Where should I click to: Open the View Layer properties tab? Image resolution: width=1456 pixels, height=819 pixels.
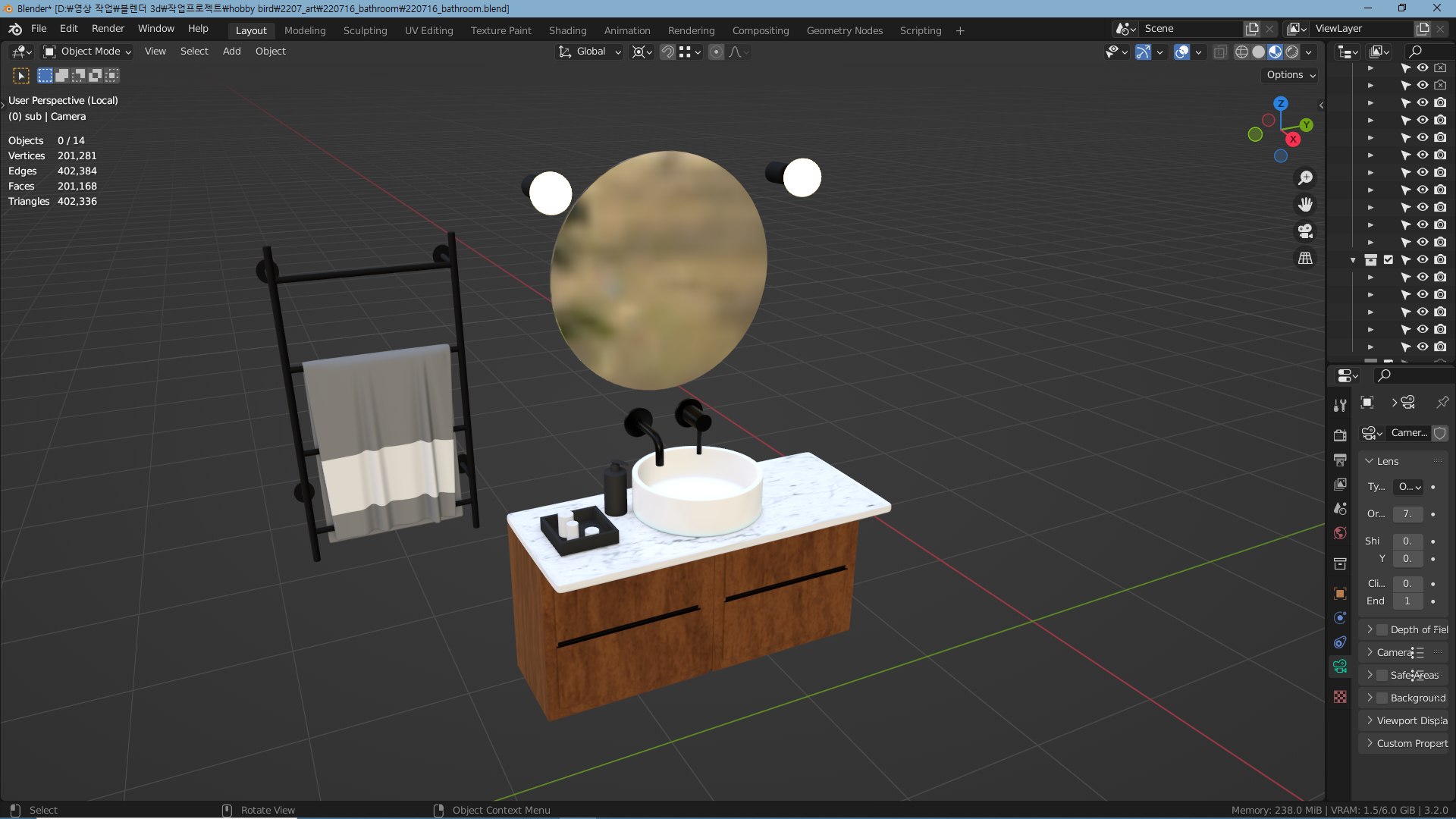[x=1340, y=484]
